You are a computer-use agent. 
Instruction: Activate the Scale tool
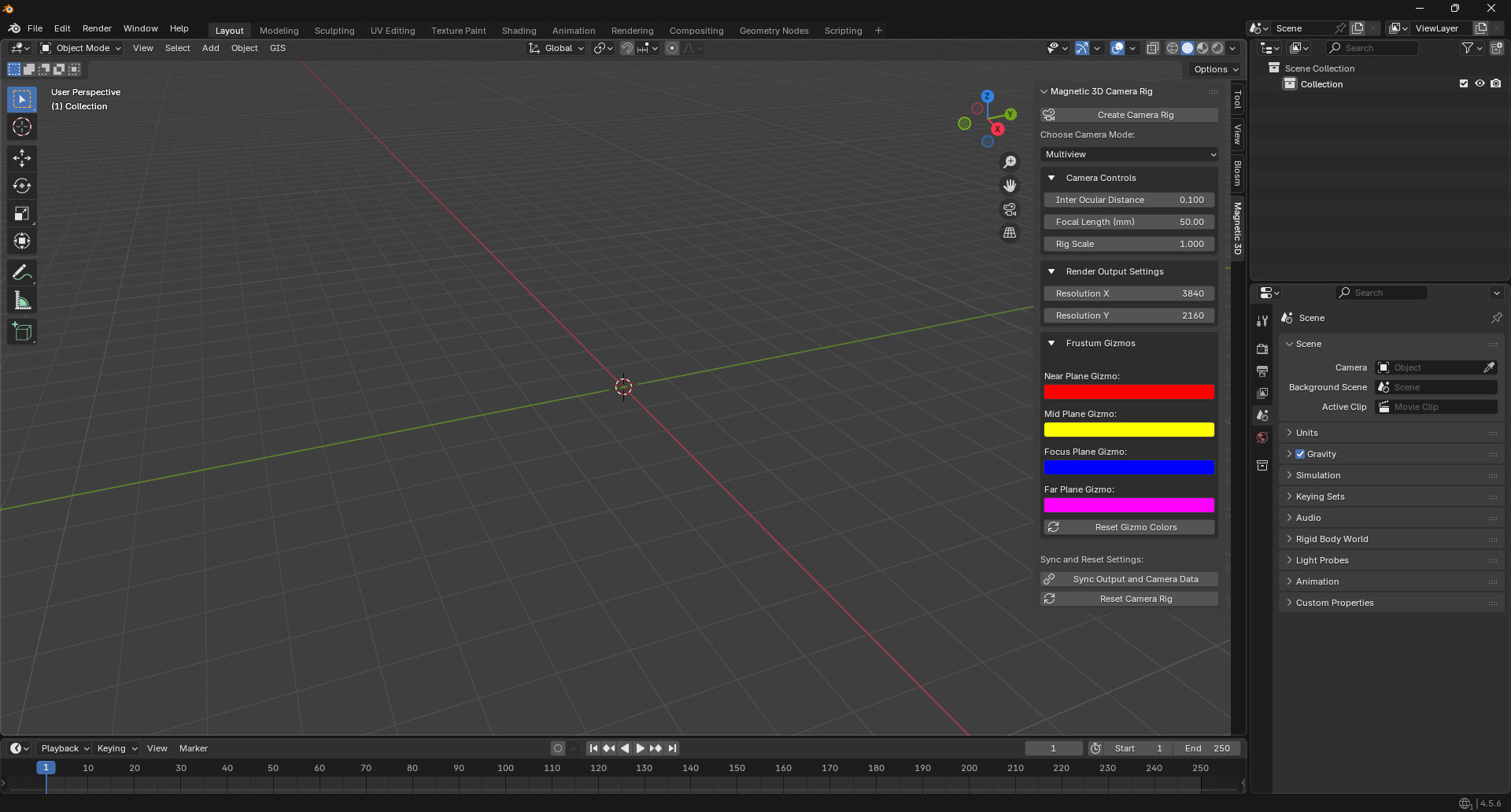click(x=22, y=213)
